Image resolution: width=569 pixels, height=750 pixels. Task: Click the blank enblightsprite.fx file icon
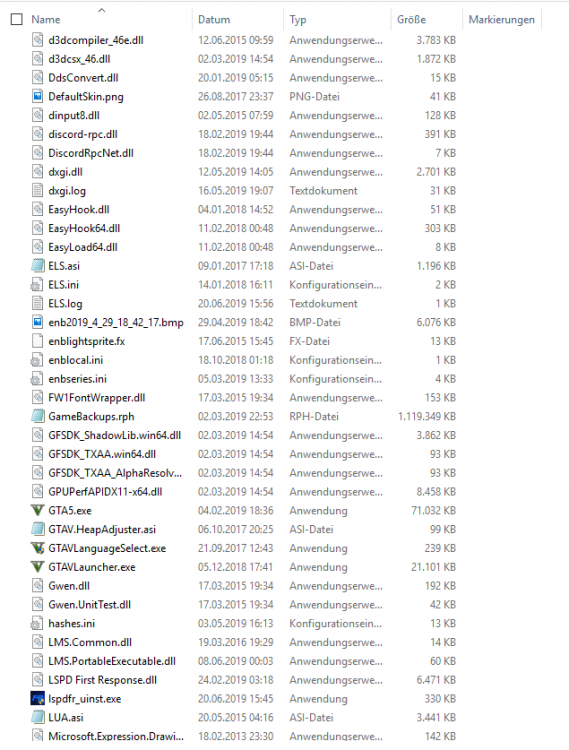(37, 341)
